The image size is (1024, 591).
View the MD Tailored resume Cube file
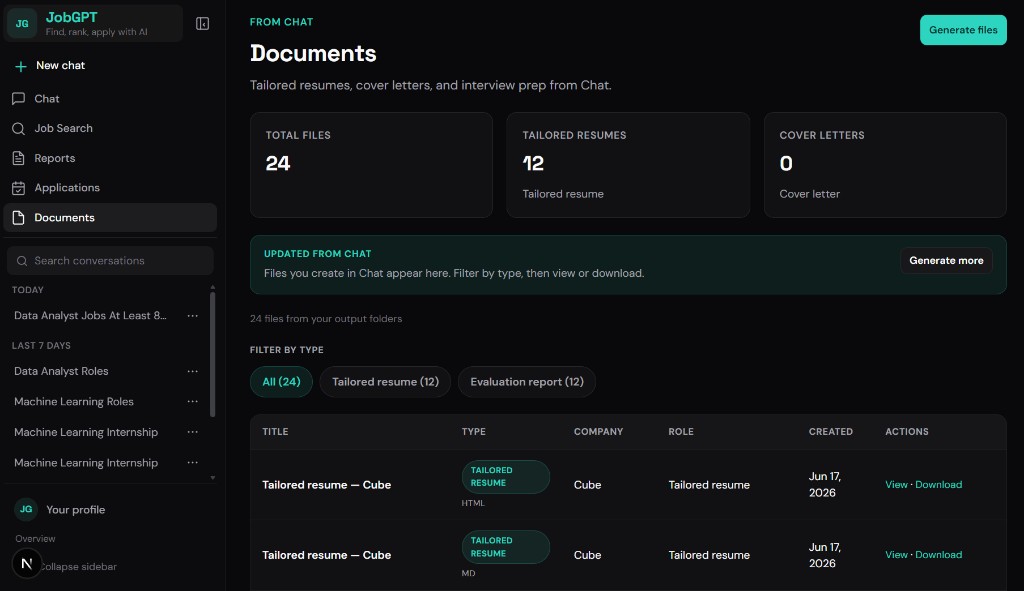pos(896,554)
